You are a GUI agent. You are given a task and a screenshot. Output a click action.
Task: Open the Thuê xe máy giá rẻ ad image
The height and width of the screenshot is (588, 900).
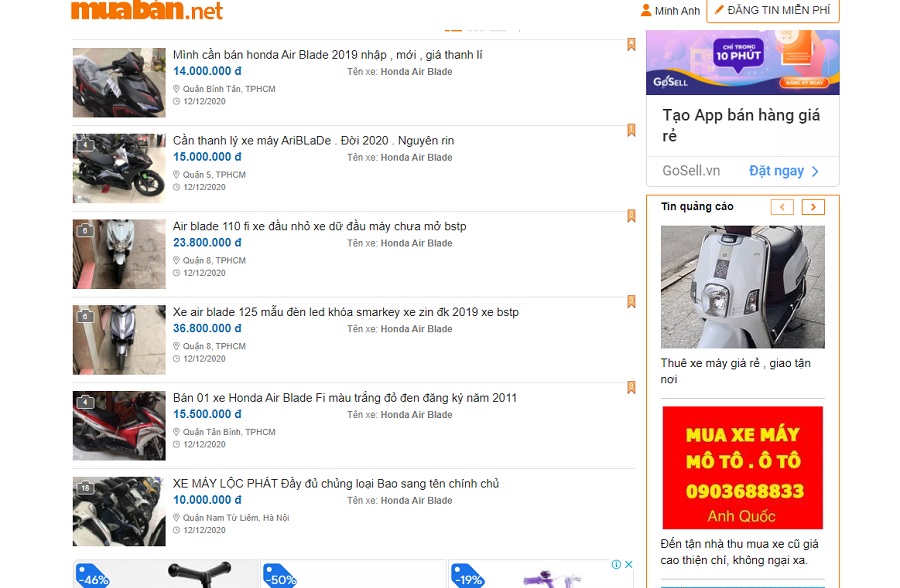pos(743,287)
